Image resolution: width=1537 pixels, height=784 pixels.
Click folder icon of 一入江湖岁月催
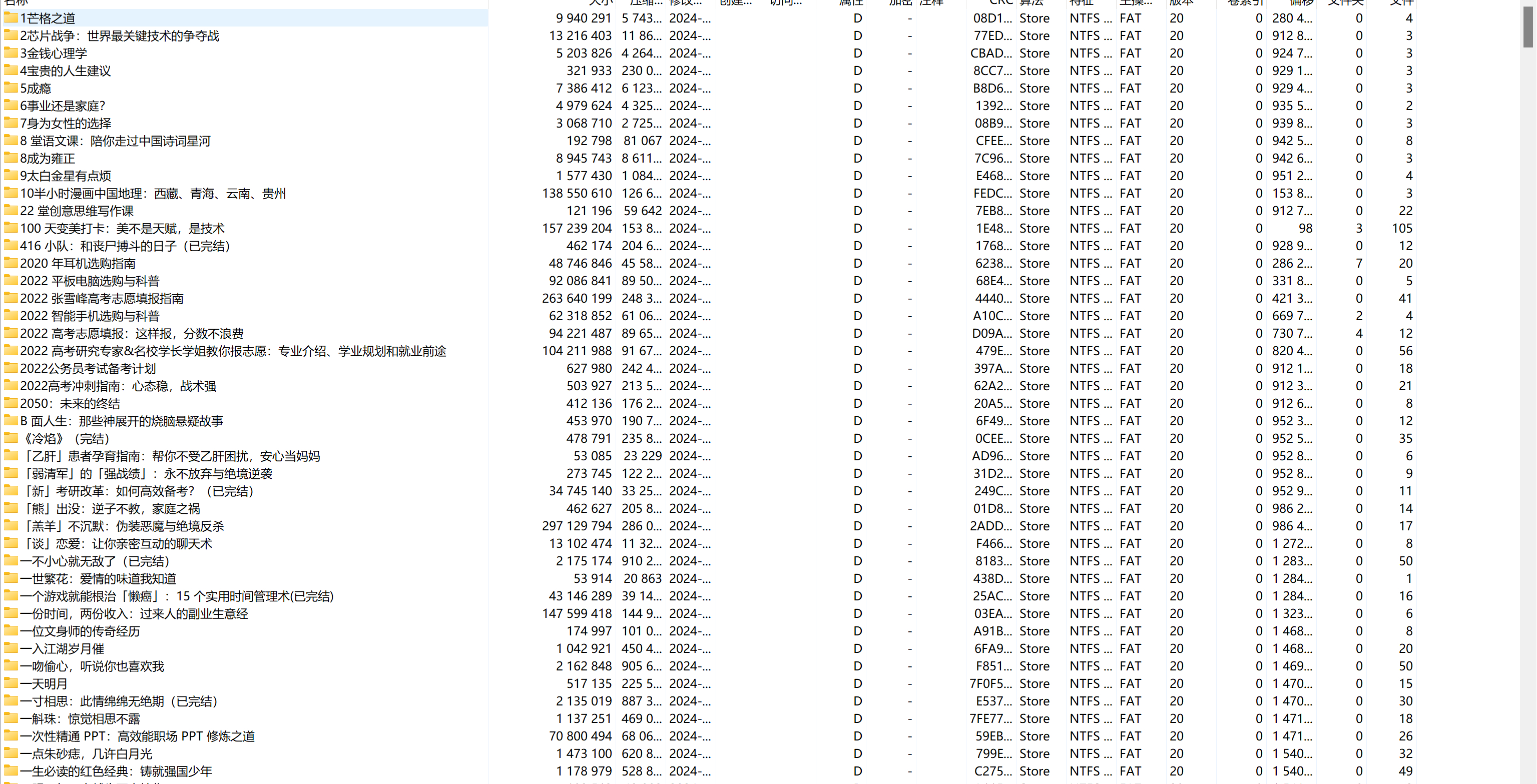coord(10,648)
